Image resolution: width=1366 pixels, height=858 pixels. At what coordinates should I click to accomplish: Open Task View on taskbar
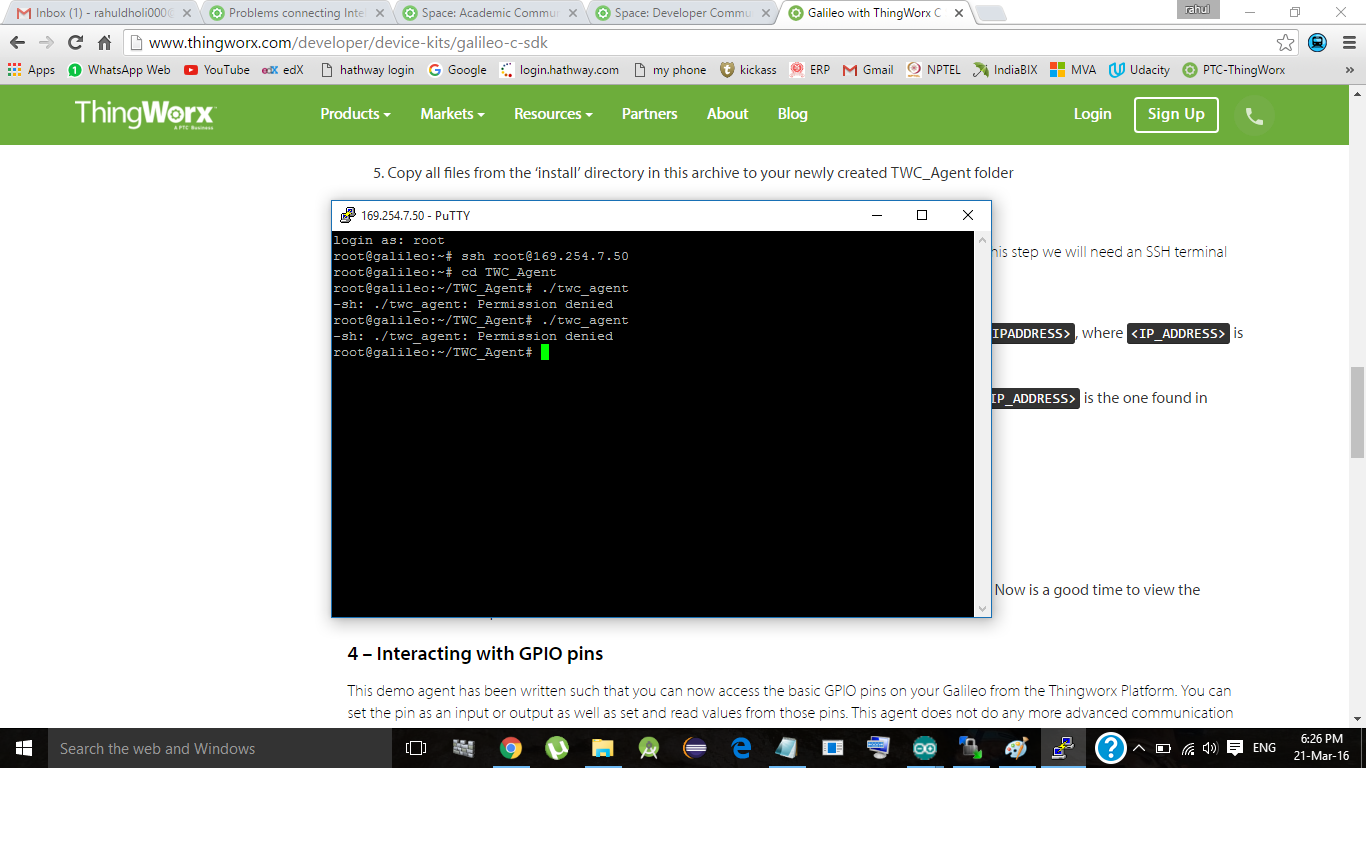pyautogui.click(x=416, y=748)
